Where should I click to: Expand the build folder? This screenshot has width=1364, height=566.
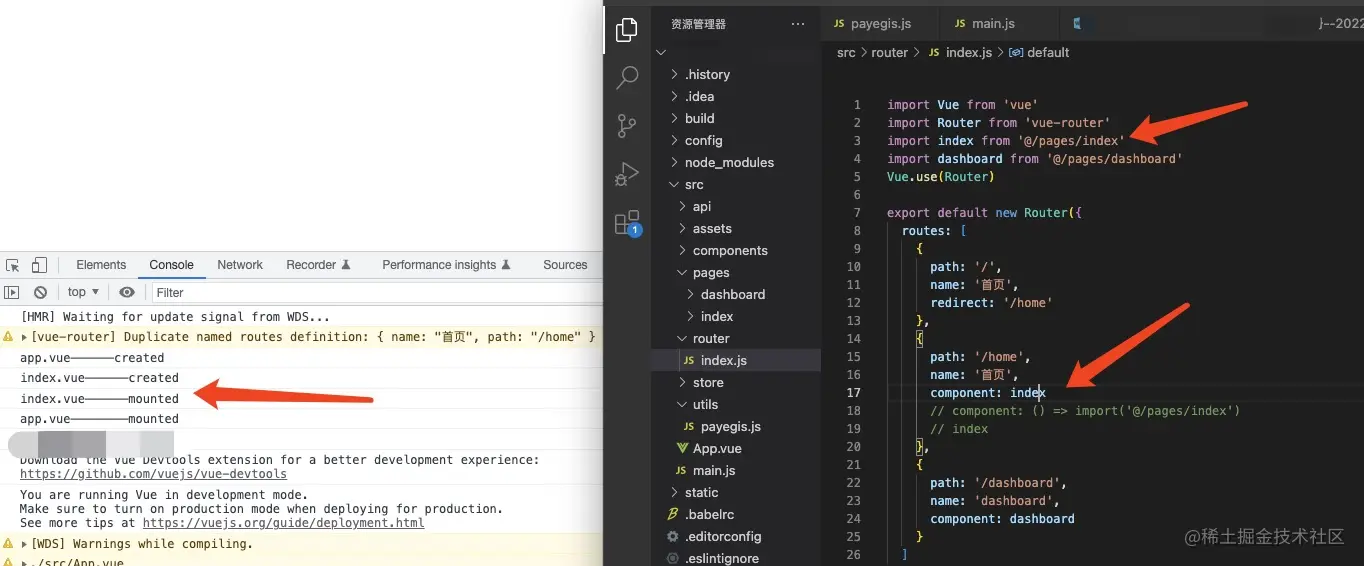pos(675,118)
